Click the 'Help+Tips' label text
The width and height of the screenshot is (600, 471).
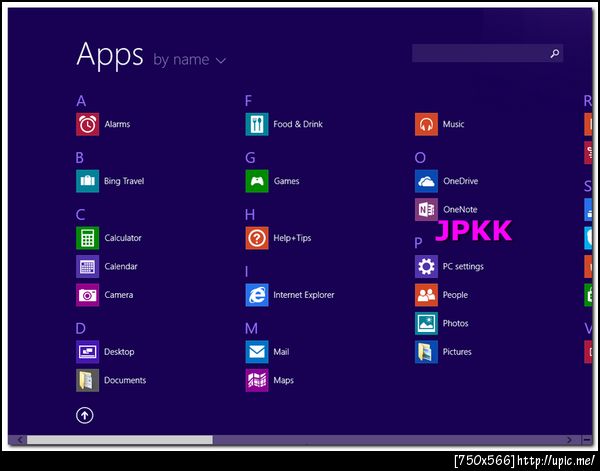[x=292, y=238]
